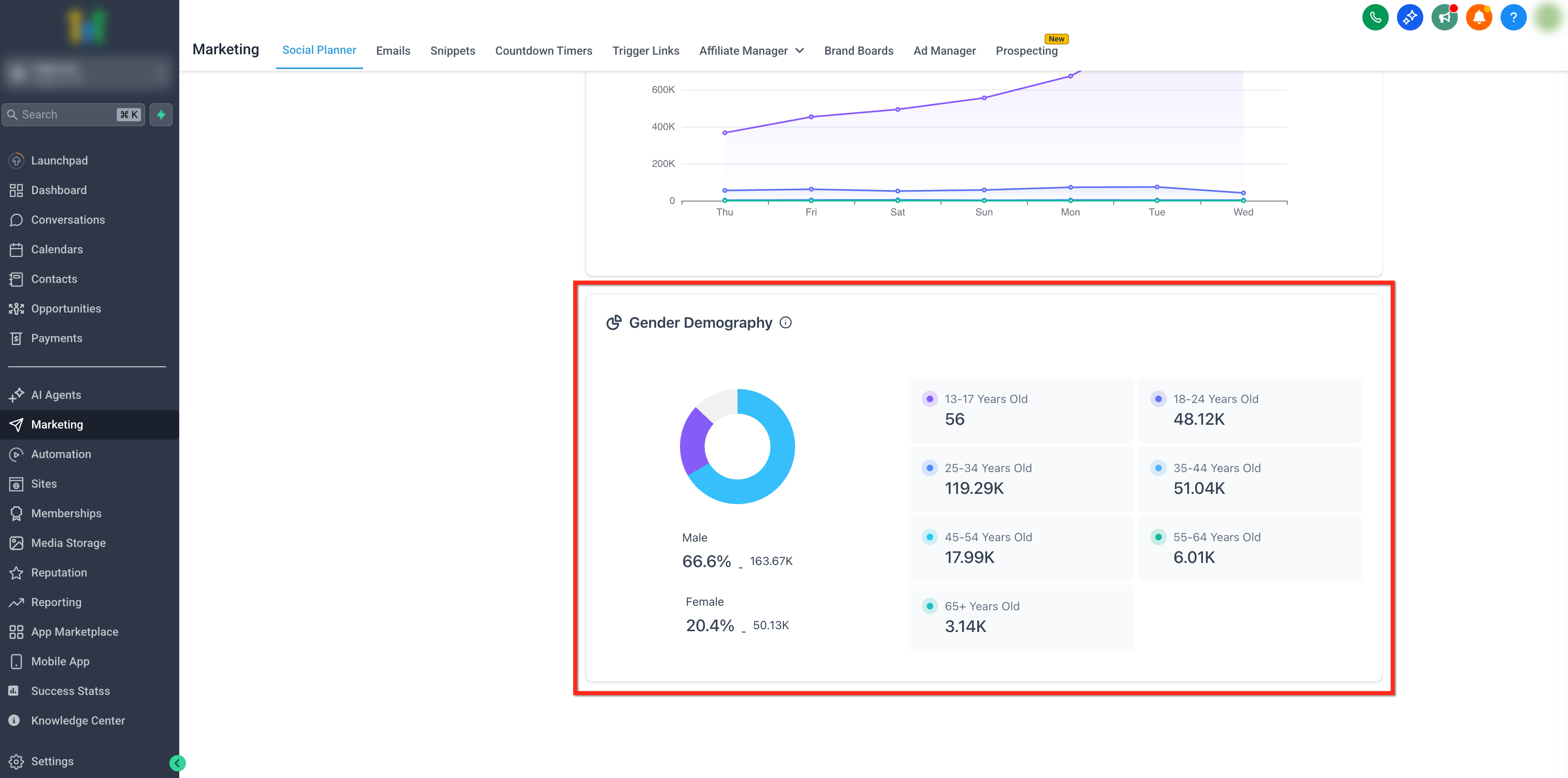Viewport: 1568px width, 778px height.
Task: Click the green lightning quick-action icon
Action: click(161, 114)
